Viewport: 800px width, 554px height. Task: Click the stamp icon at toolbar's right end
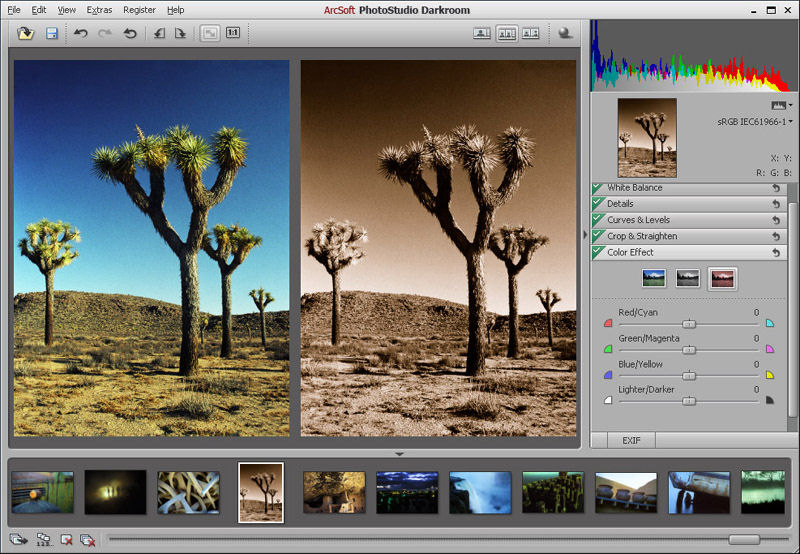click(x=566, y=33)
